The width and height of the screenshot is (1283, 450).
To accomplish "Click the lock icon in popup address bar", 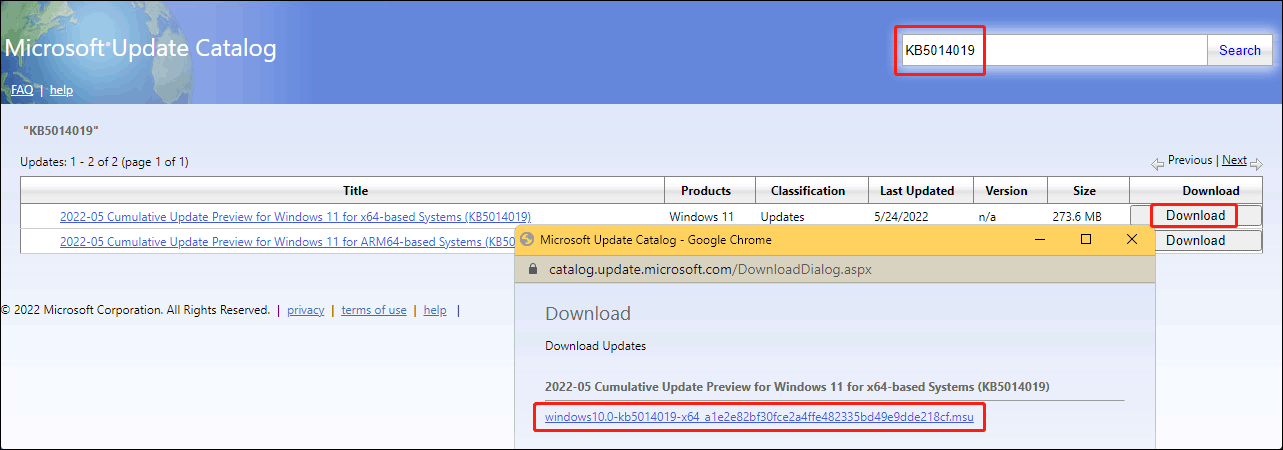I will (x=532, y=270).
